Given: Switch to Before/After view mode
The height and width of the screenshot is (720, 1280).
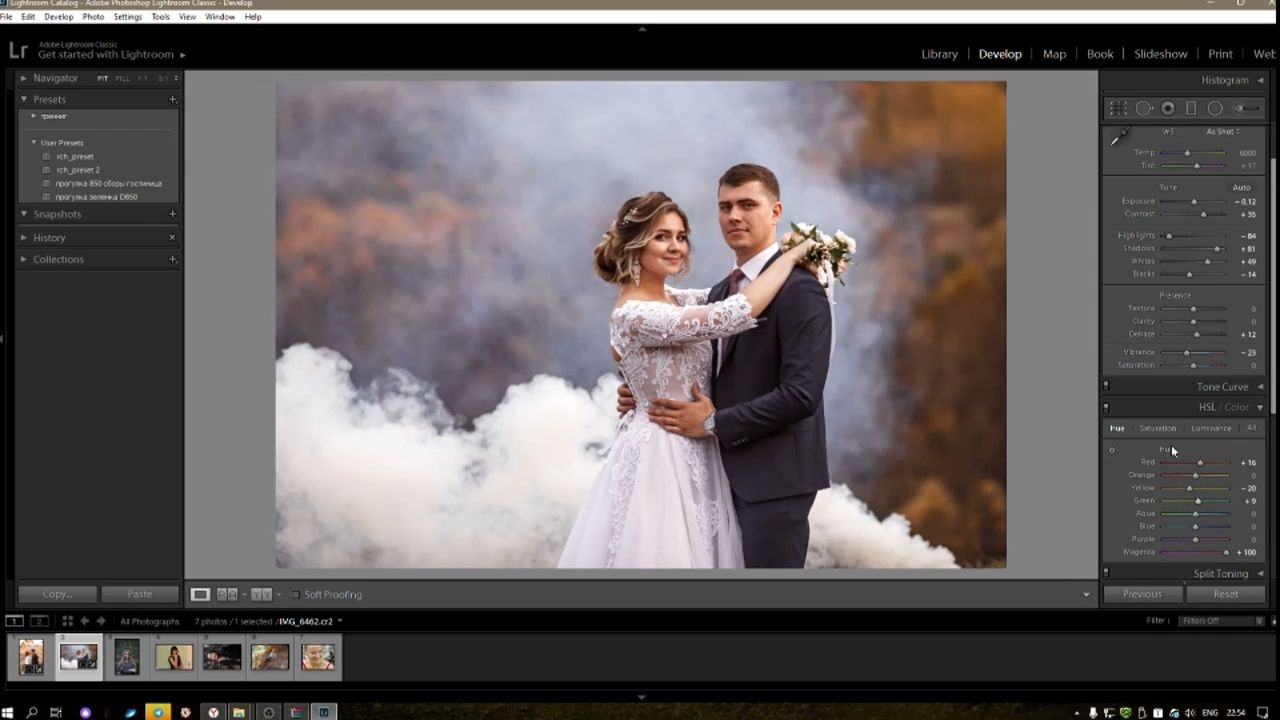Looking at the screenshot, I should (x=261, y=594).
